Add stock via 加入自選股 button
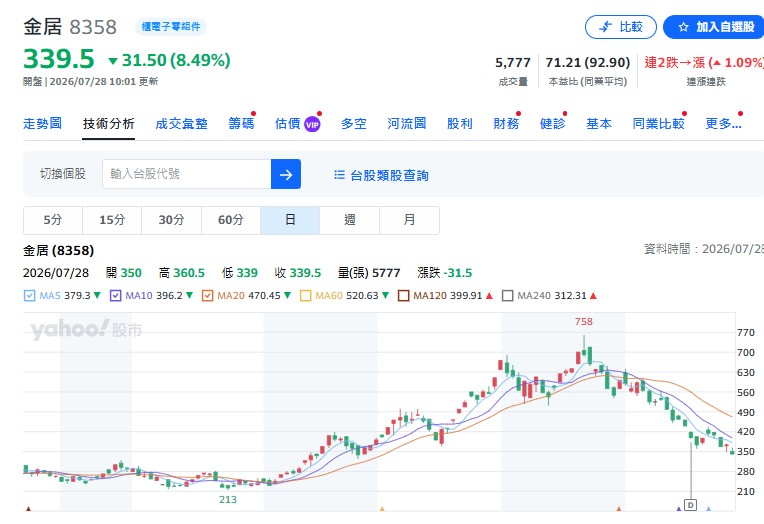This screenshot has height=524, width=764. 714,27
